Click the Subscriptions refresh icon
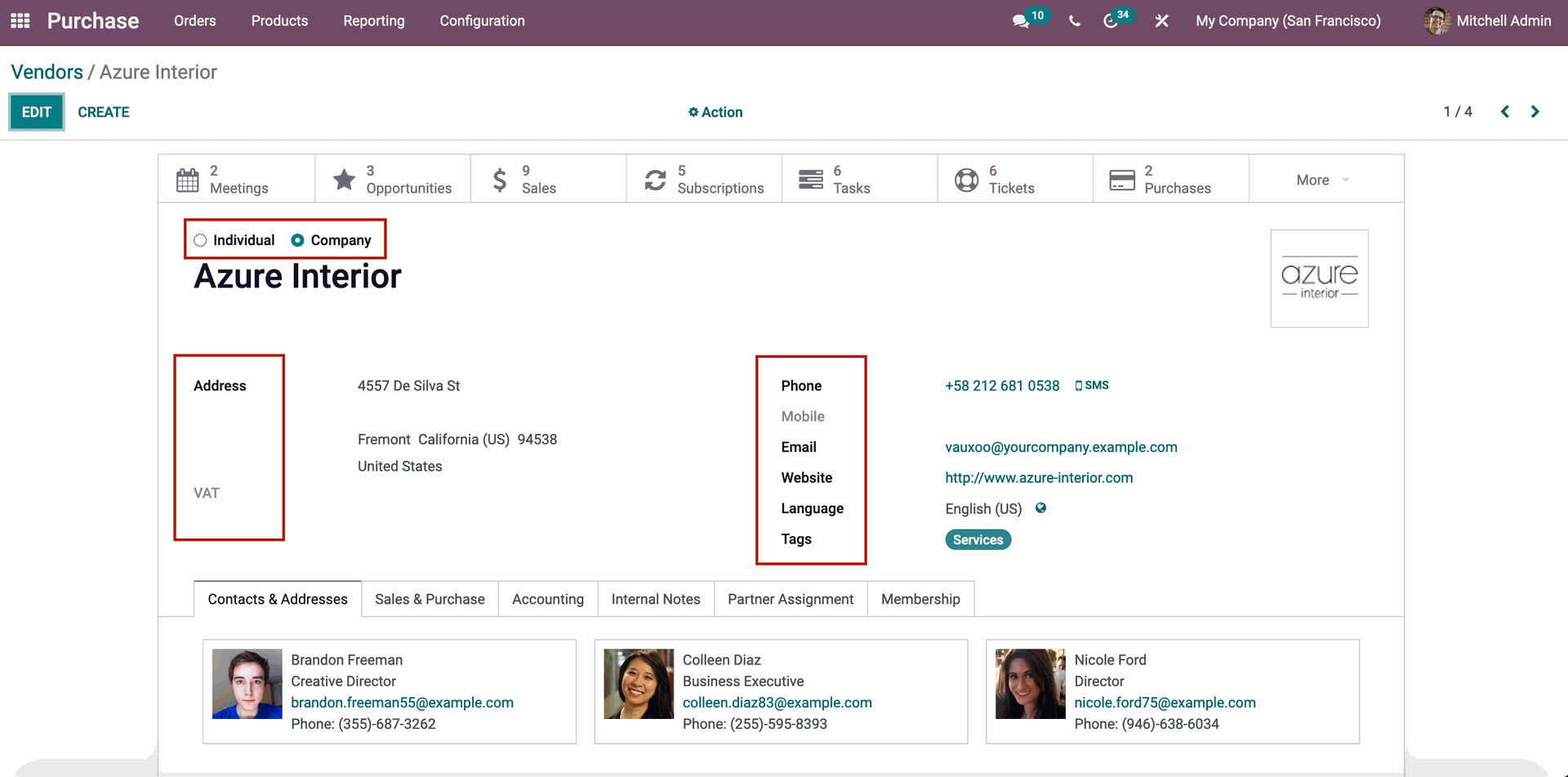 point(655,180)
